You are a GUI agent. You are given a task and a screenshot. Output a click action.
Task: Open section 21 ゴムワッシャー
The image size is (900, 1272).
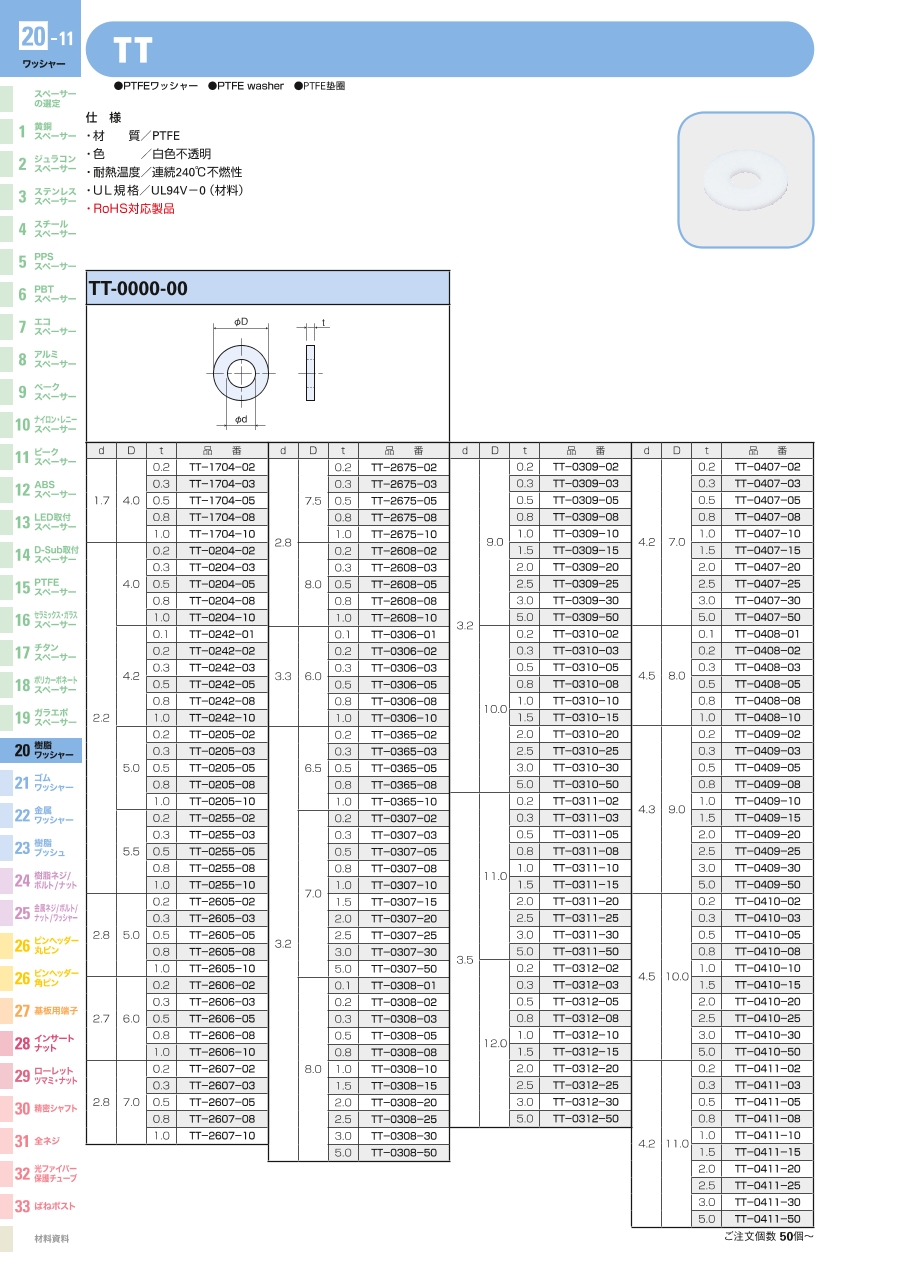[45, 782]
